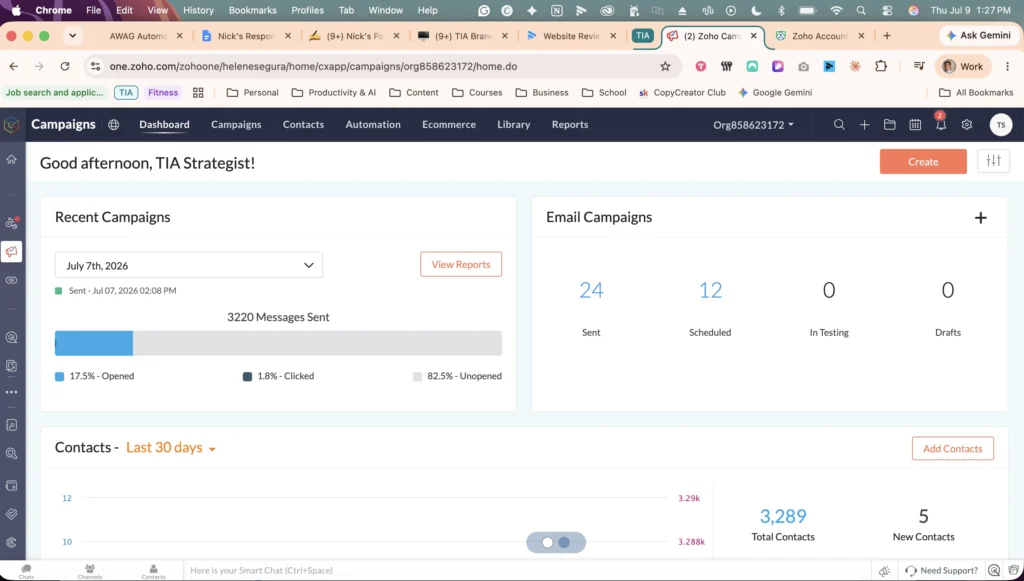Toggle the chart view switch pill
This screenshot has height=581, width=1024.
click(x=556, y=542)
